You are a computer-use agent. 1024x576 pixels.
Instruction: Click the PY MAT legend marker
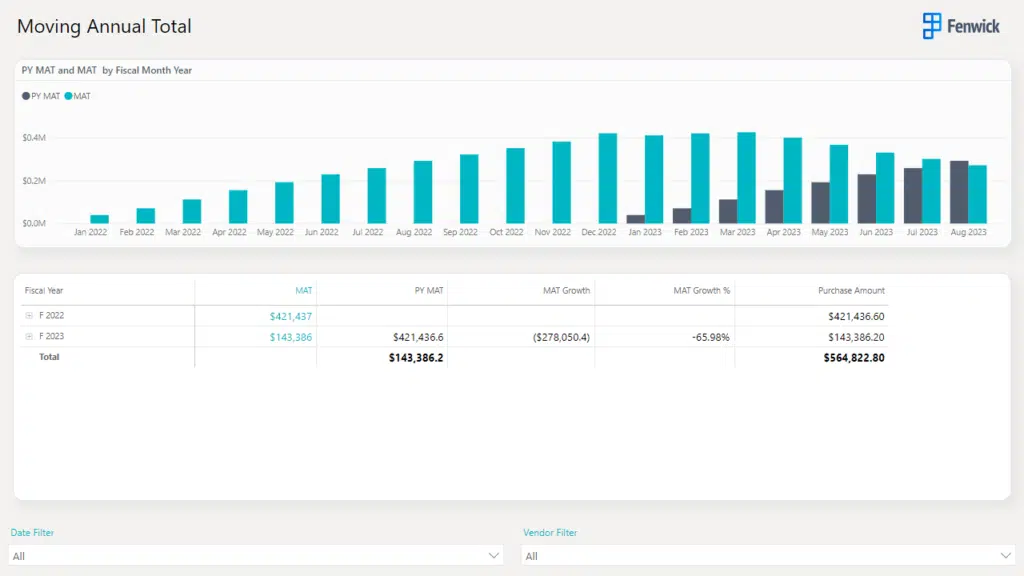pyautogui.click(x=26, y=96)
